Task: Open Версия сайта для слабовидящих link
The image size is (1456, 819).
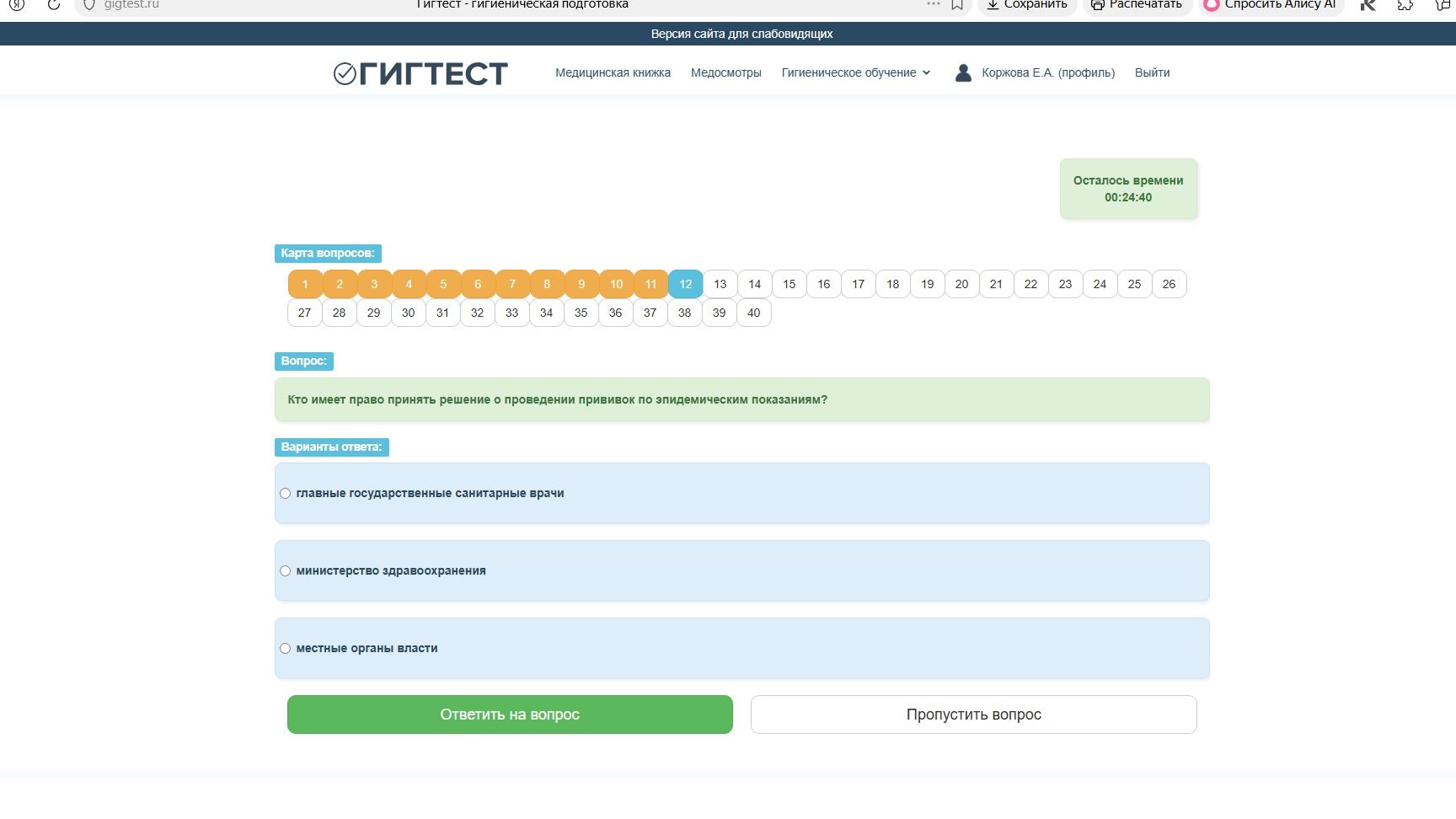Action: point(741,34)
